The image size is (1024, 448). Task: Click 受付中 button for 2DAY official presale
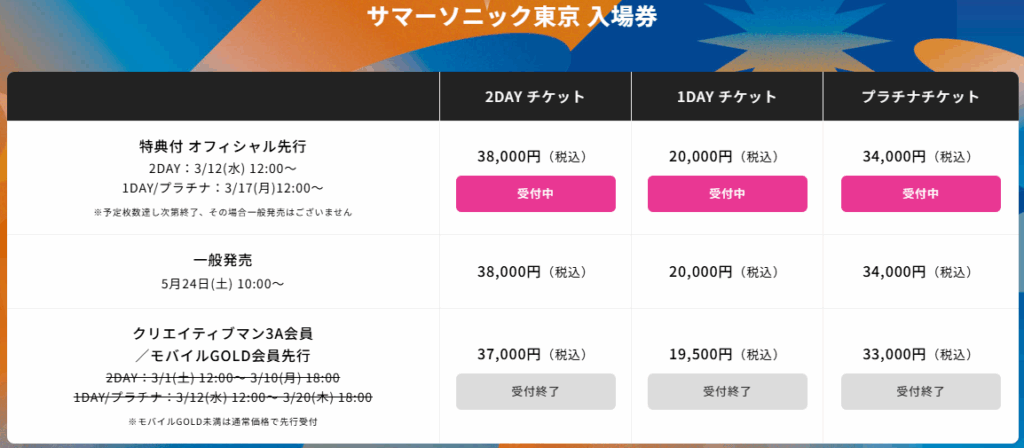[536, 193]
